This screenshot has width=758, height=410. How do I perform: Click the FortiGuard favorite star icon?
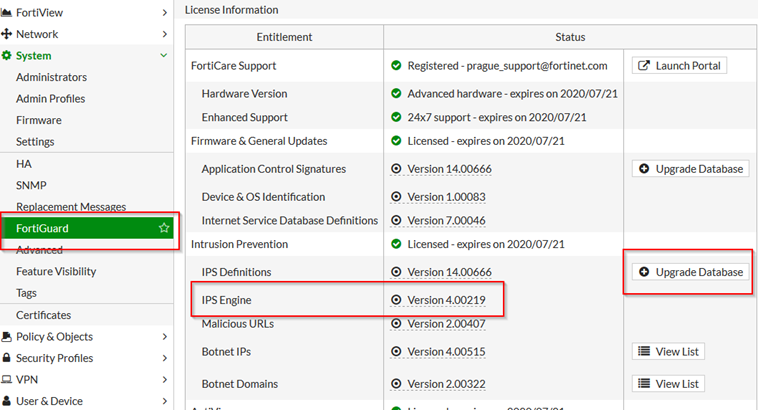click(x=164, y=228)
